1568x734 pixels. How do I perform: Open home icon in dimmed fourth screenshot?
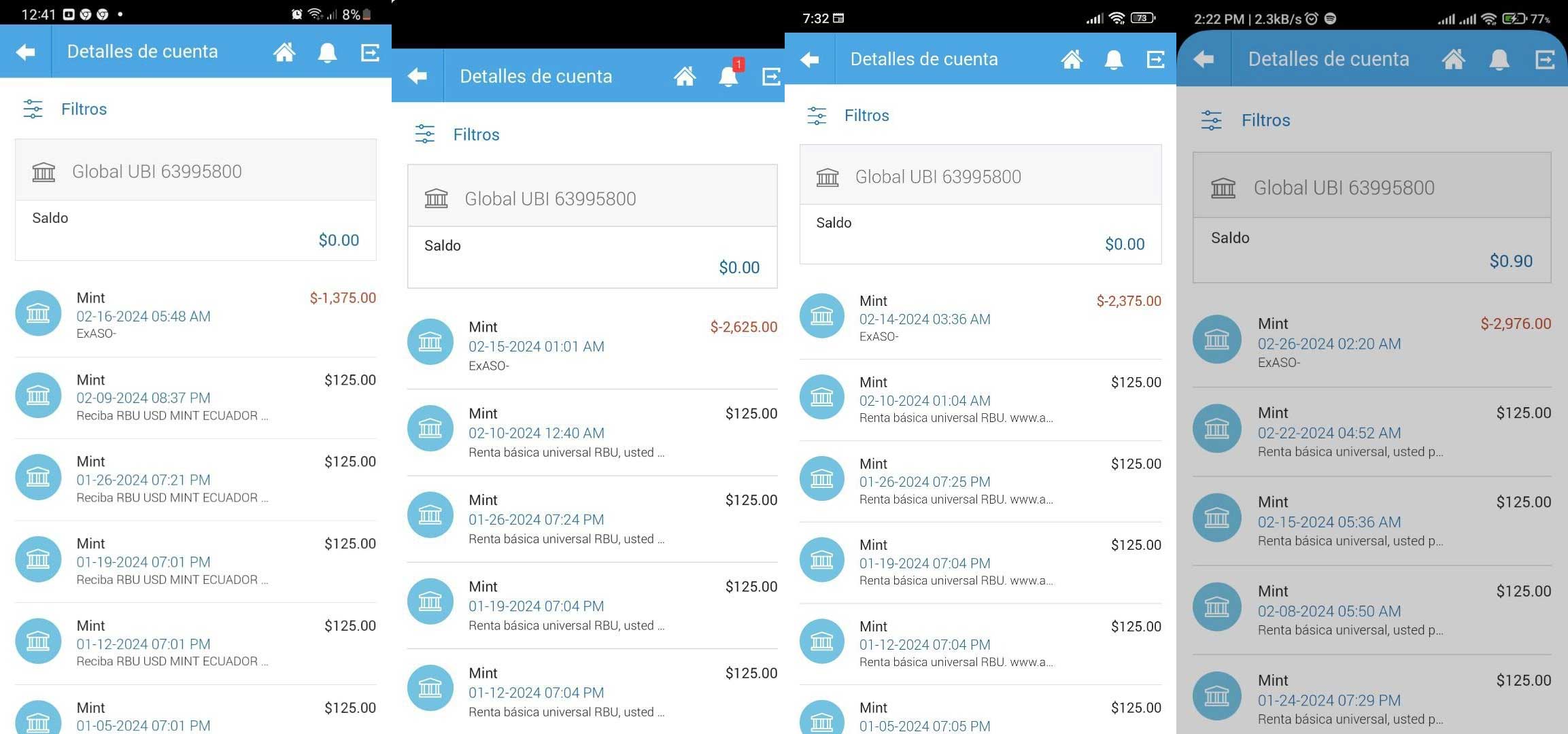(1453, 60)
